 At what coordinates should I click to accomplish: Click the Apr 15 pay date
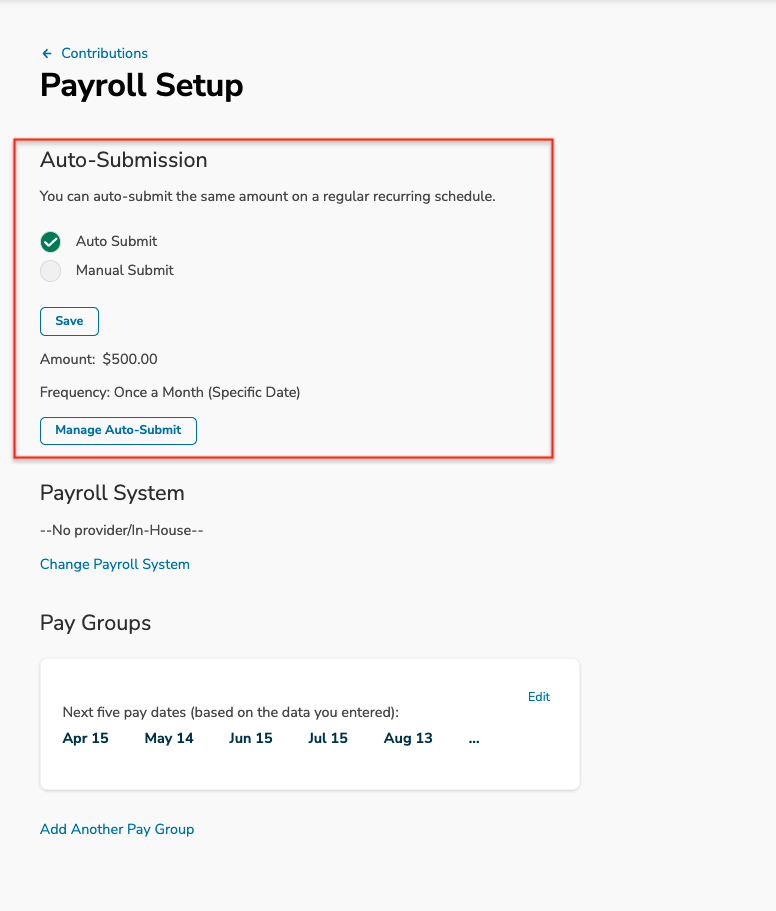pyautogui.click(x=85, y=738)
